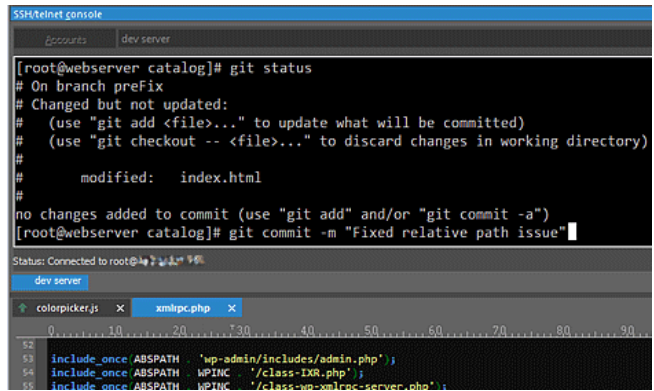Close the xmlrpc.php tab

(x=232, y=308)
